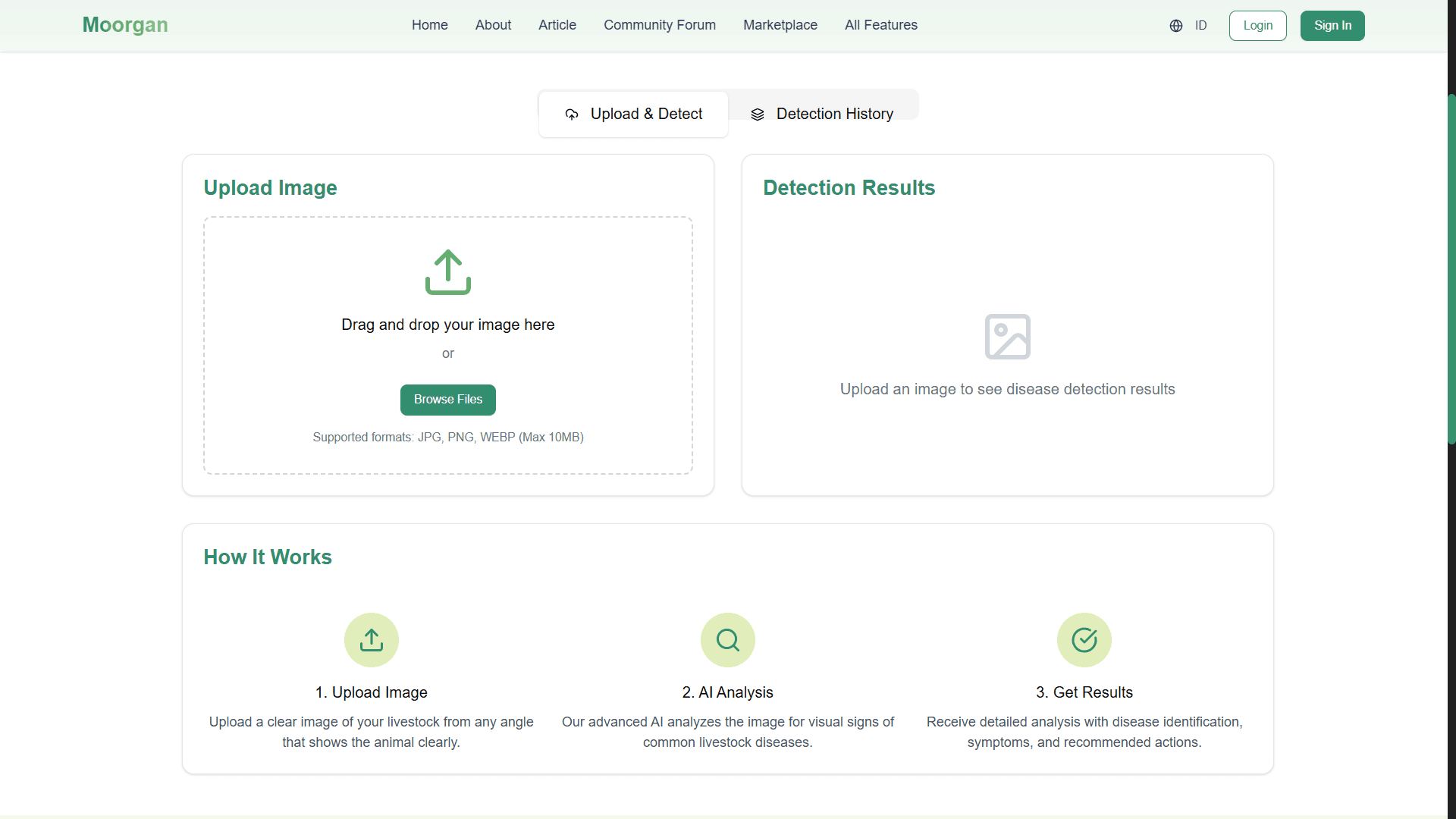
Task: Click the AI Analysis magnifier icon
Action: (x=728, y=640)
